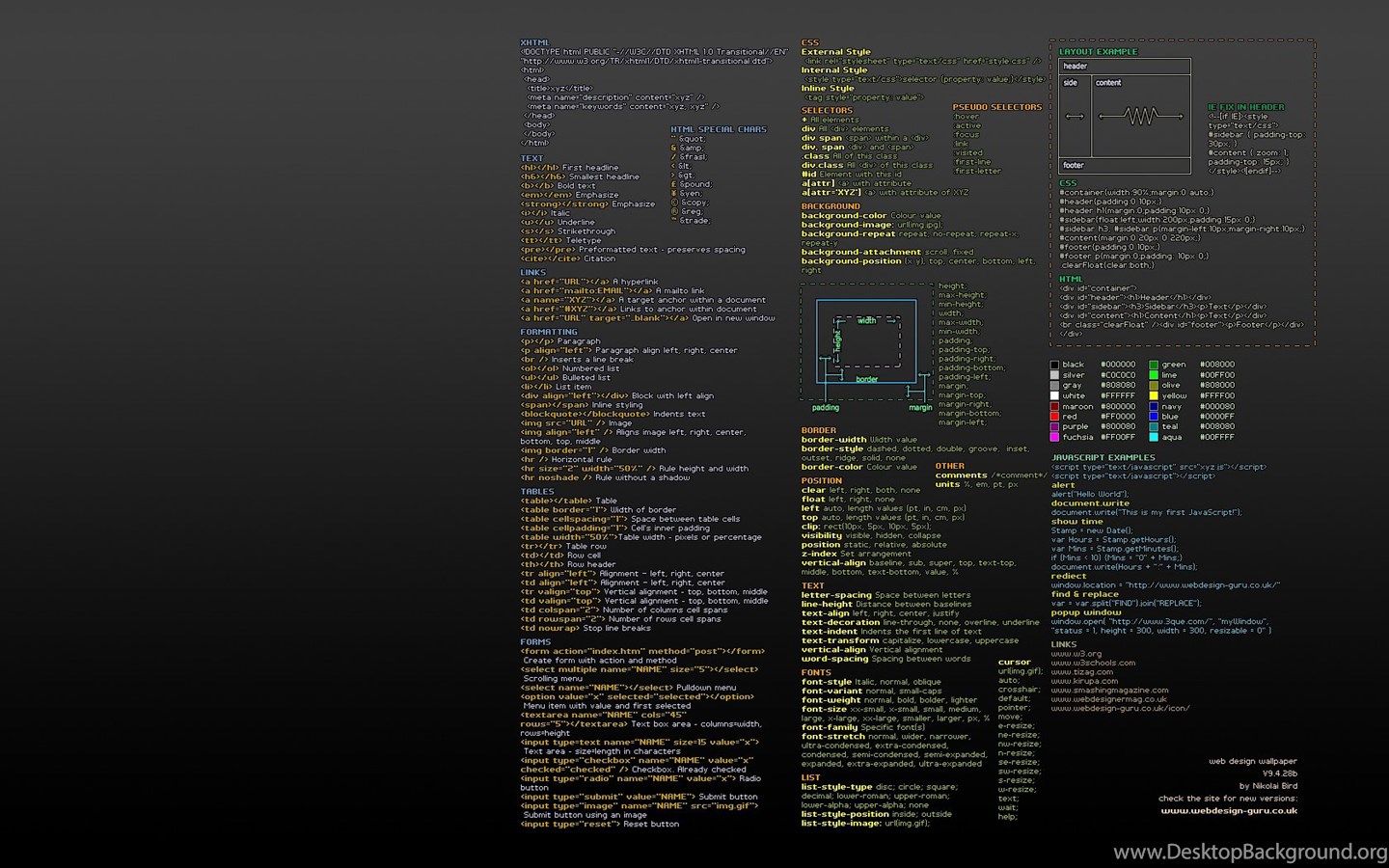Screen dimensions: 1389x868
Task: Click the red color swatch
Action: pos(1055,417)
